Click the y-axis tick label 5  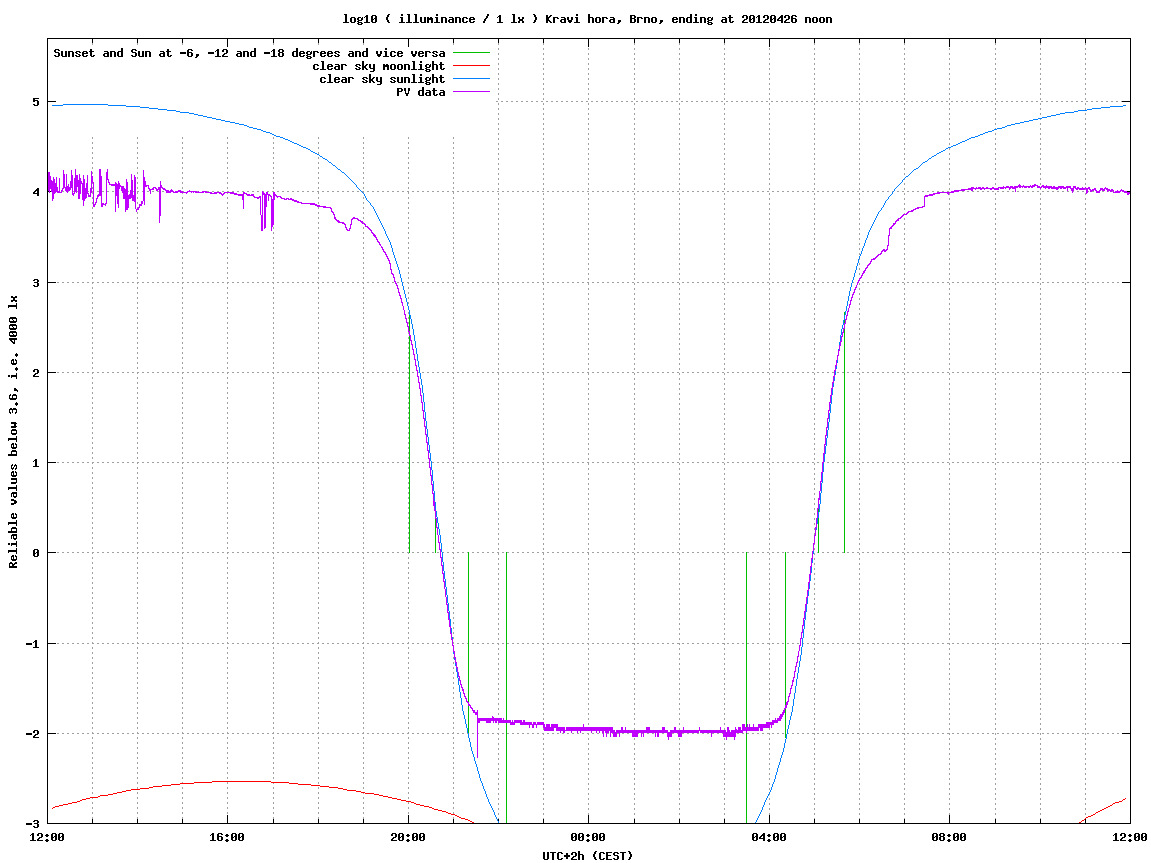pos(36,102)
